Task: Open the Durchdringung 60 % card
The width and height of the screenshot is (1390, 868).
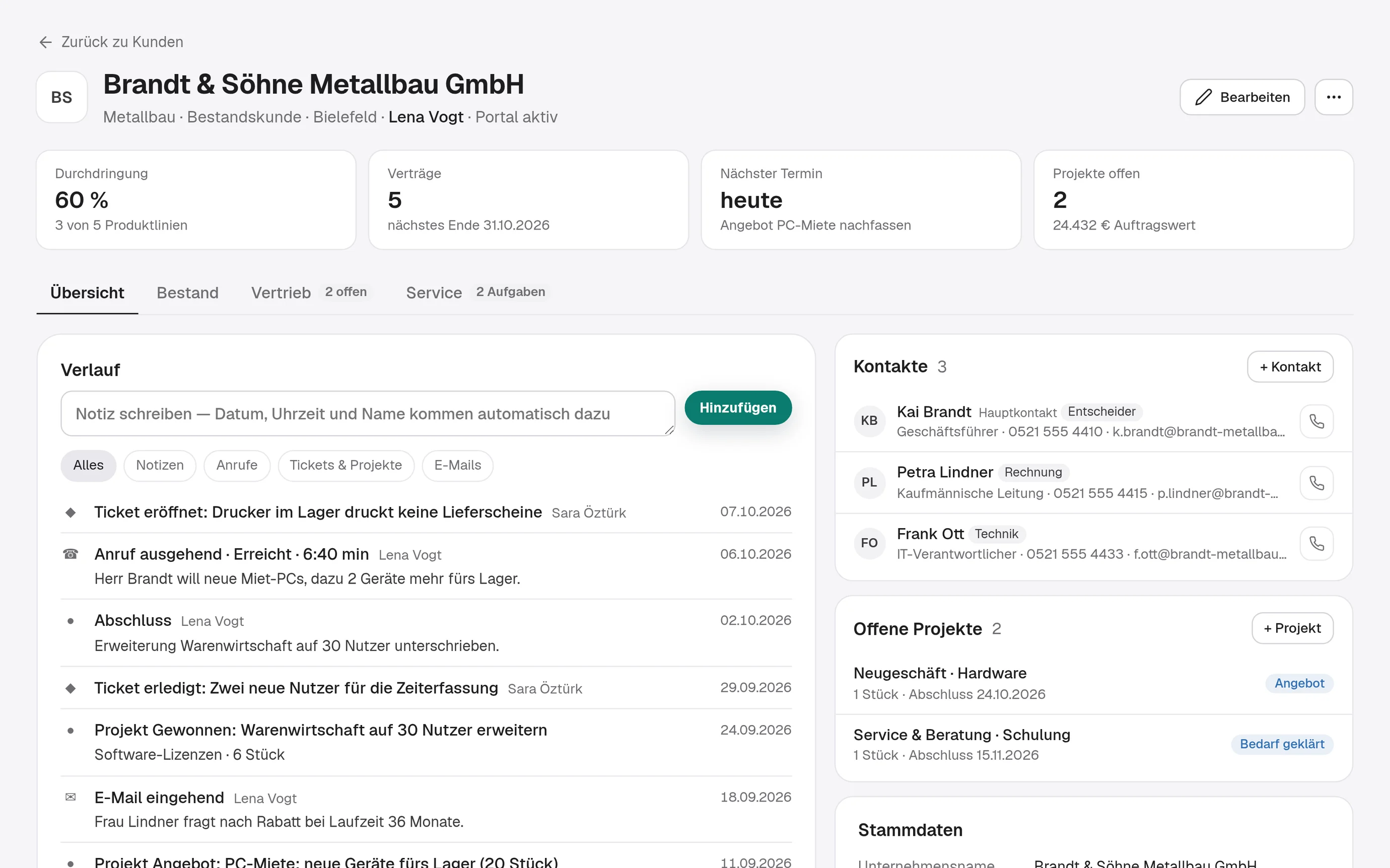Action: 196,200
